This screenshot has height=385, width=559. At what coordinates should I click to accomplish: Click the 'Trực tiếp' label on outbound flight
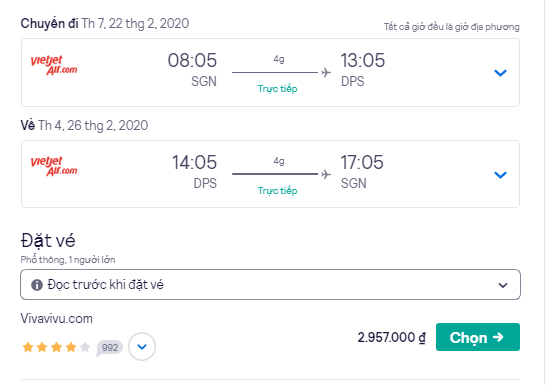[x=277, y=88]
